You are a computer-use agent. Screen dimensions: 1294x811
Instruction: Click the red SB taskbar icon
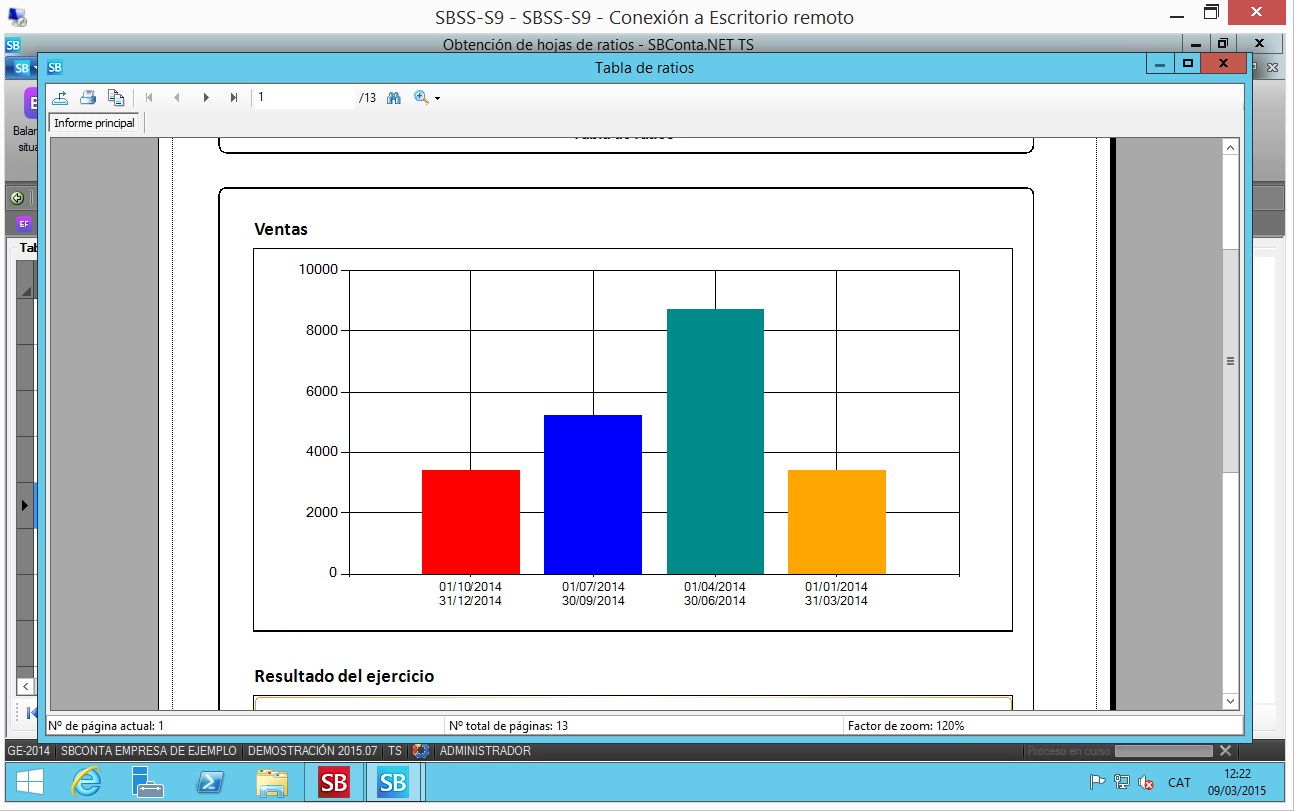[333, 782]
